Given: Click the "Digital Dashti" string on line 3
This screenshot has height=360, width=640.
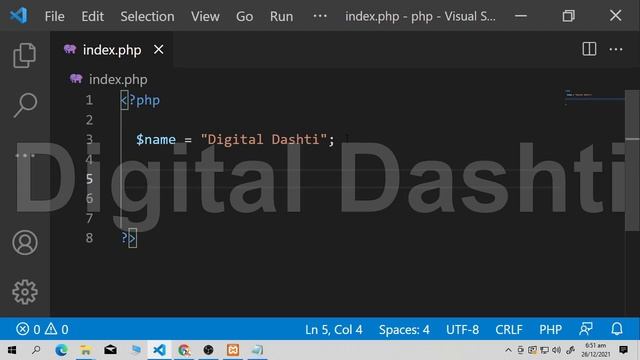Looking at the screenshot, I should point(264,140).
